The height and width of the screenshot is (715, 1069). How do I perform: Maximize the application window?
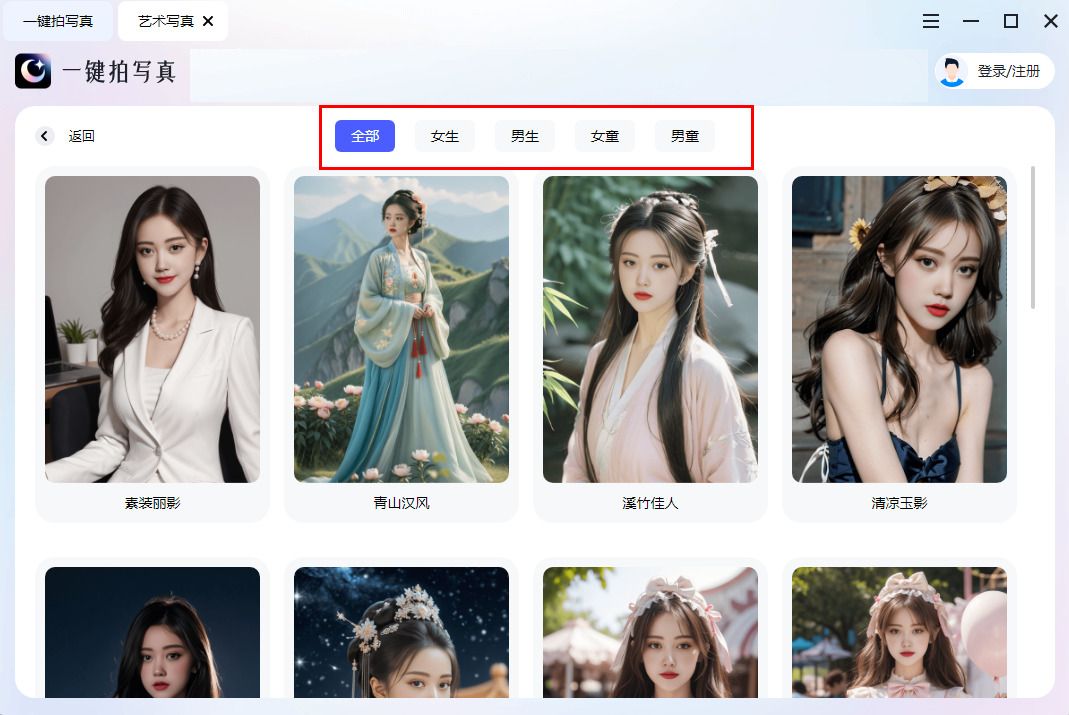pos(1011,21)
